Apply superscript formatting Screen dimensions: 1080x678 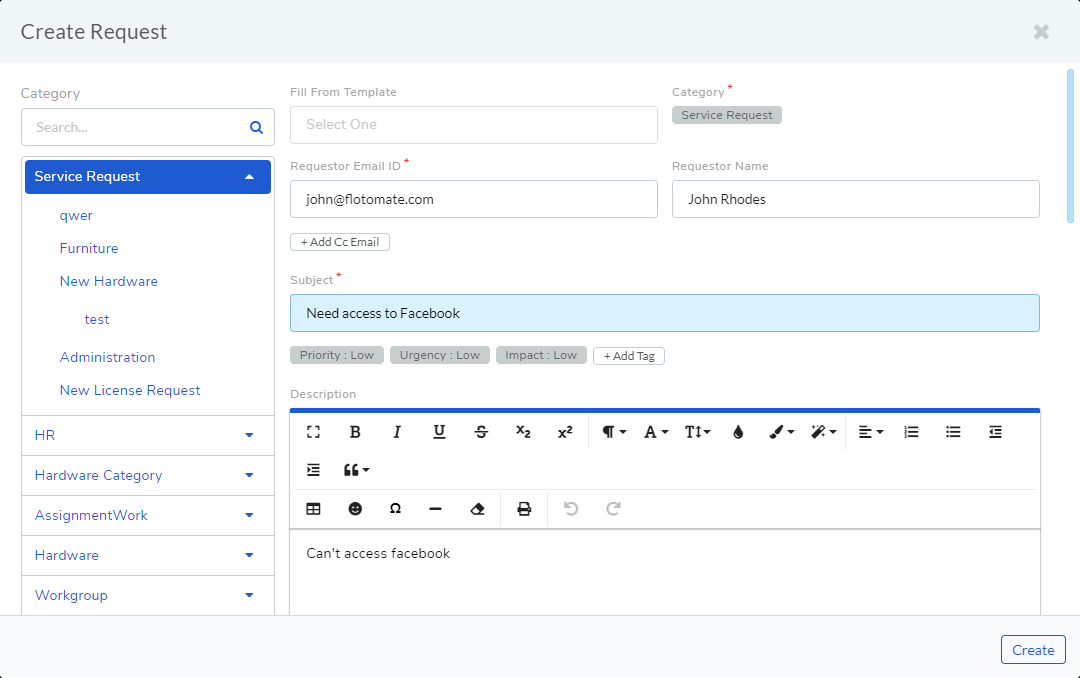click(565, 432)
